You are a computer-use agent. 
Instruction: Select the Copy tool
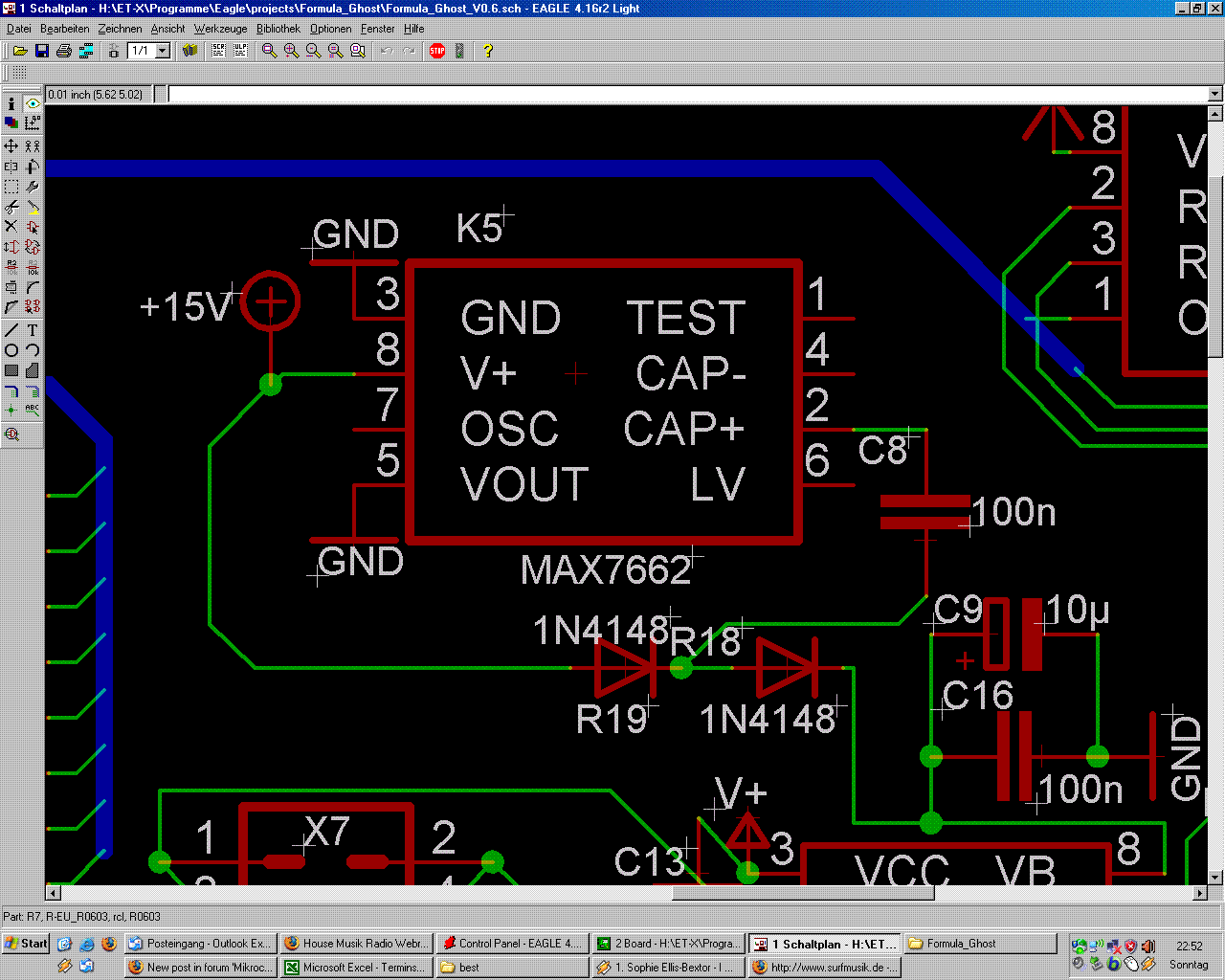(x=33, y=146)
